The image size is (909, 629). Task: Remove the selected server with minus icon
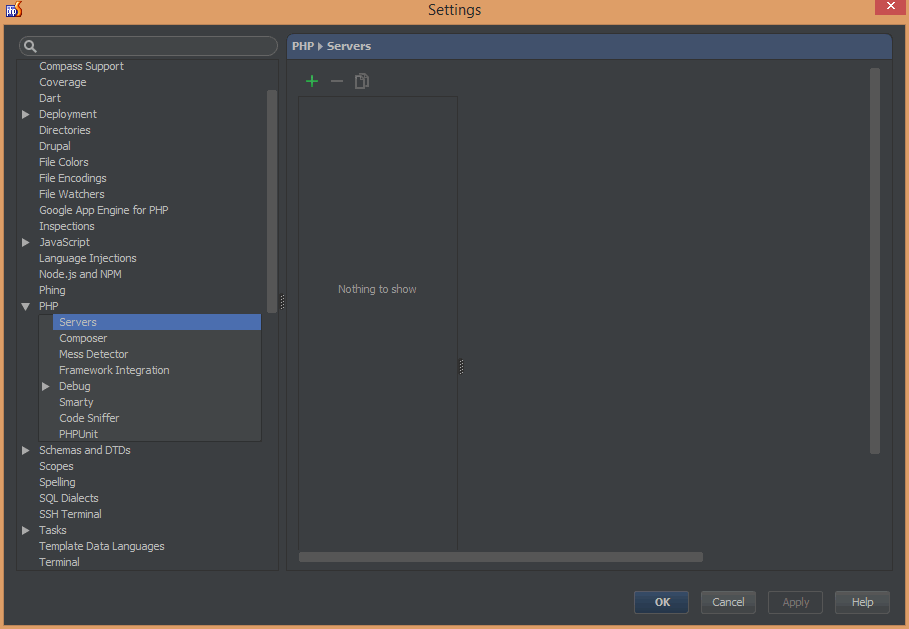[x=337, y=81]
